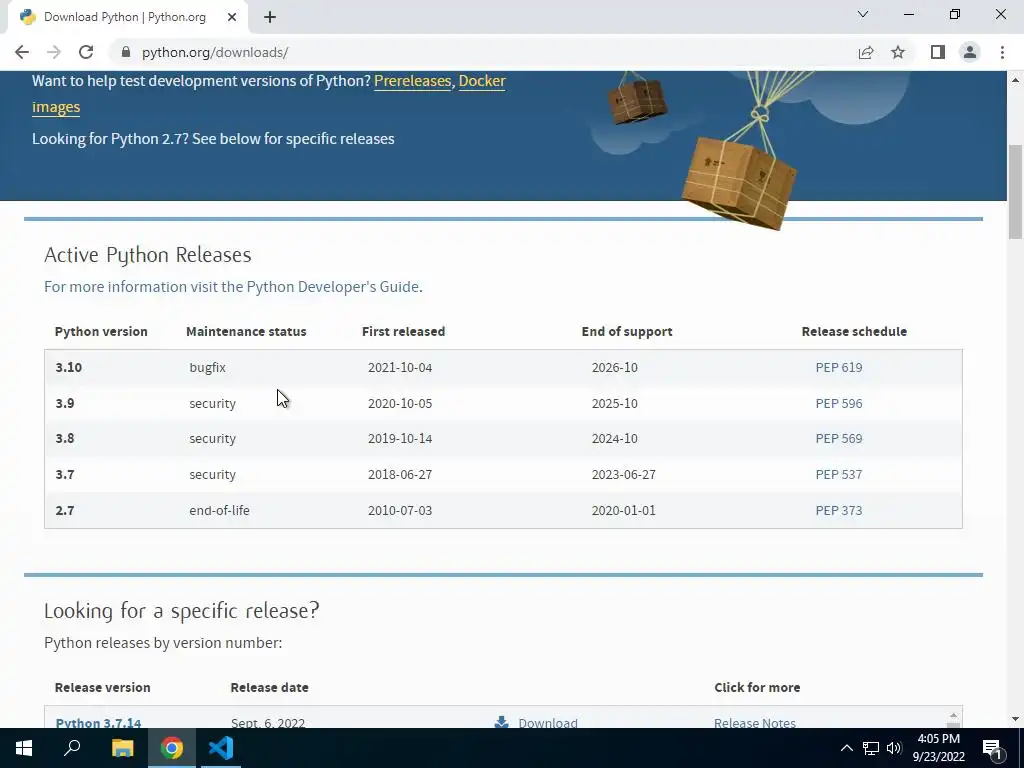Reload the python.org downloads page

coord(86,52)
